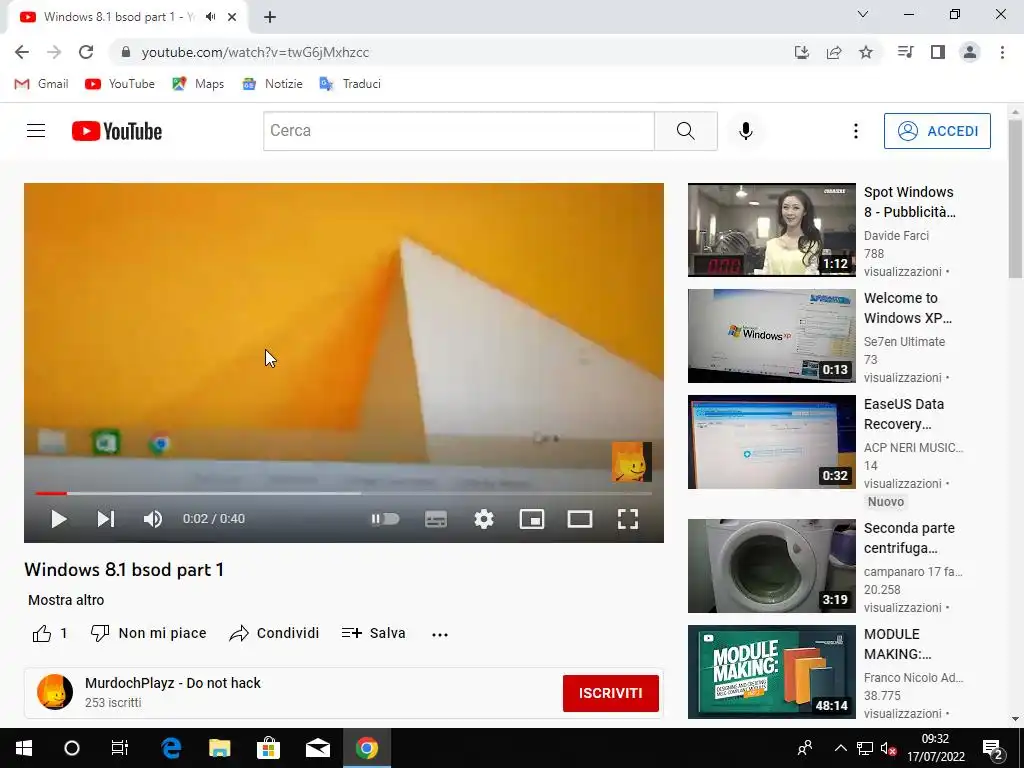
Task: Toggle the autoplay switch in player
Action: pos(385,519)
